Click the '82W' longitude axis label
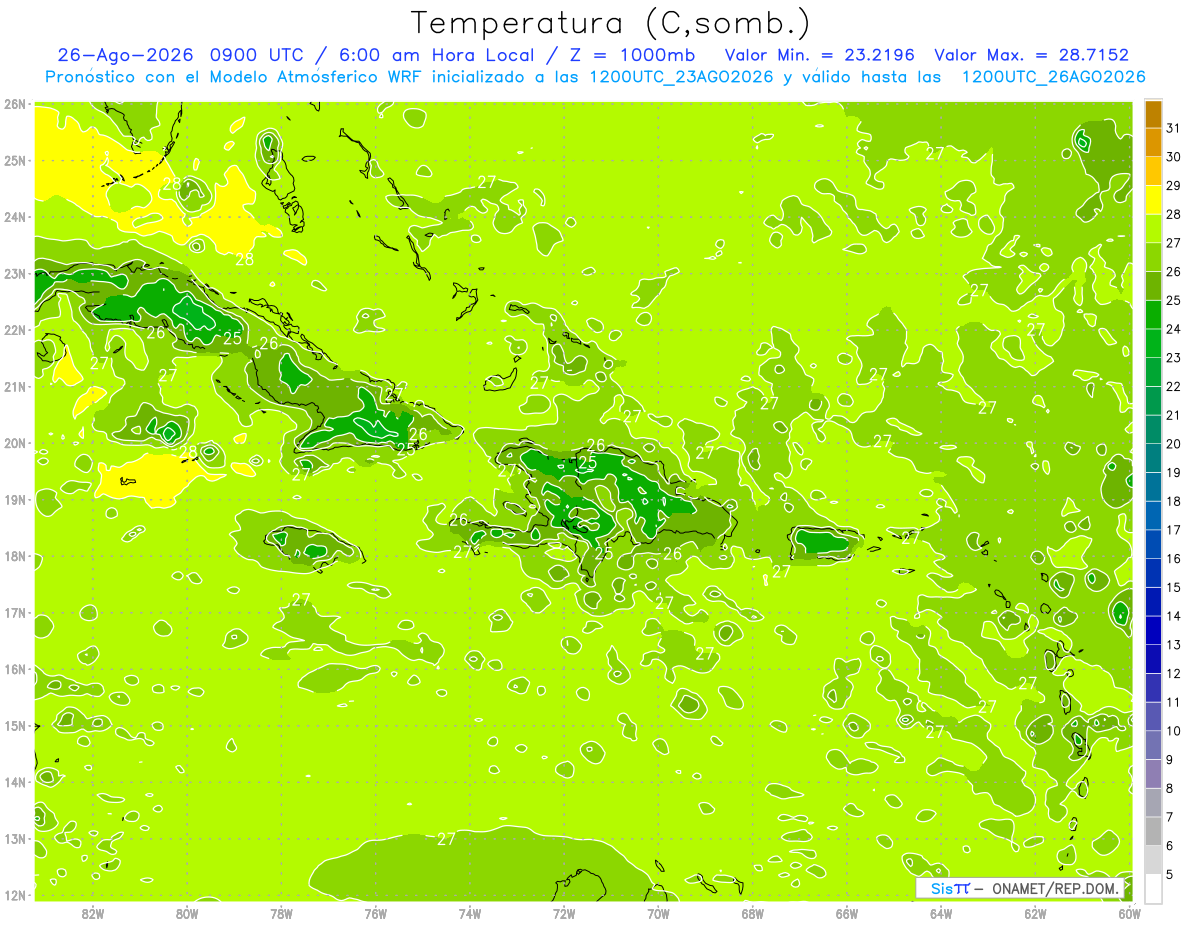 (x=93, y=913)
